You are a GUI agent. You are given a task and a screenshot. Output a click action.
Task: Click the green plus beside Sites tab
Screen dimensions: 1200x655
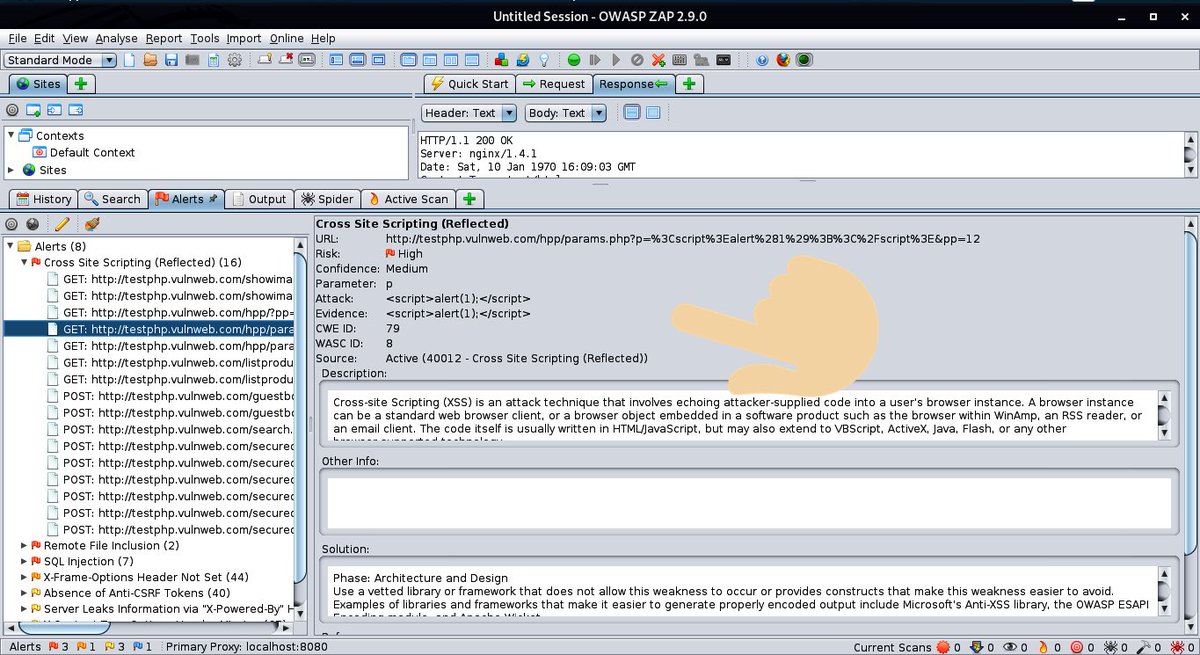tap(80, 84)
